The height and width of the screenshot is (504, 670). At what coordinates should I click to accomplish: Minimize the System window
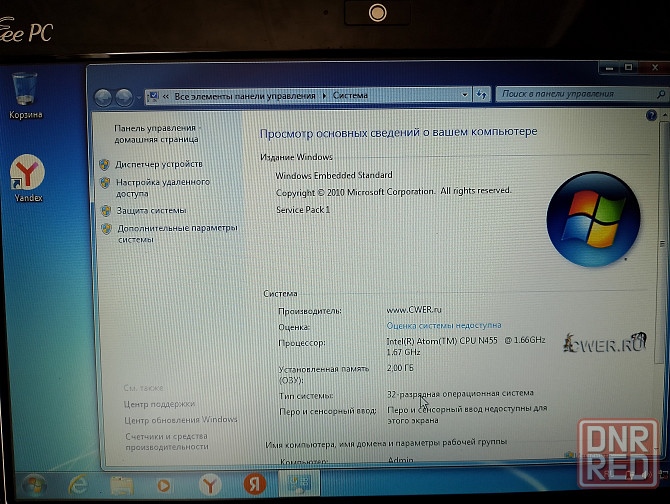610,68
